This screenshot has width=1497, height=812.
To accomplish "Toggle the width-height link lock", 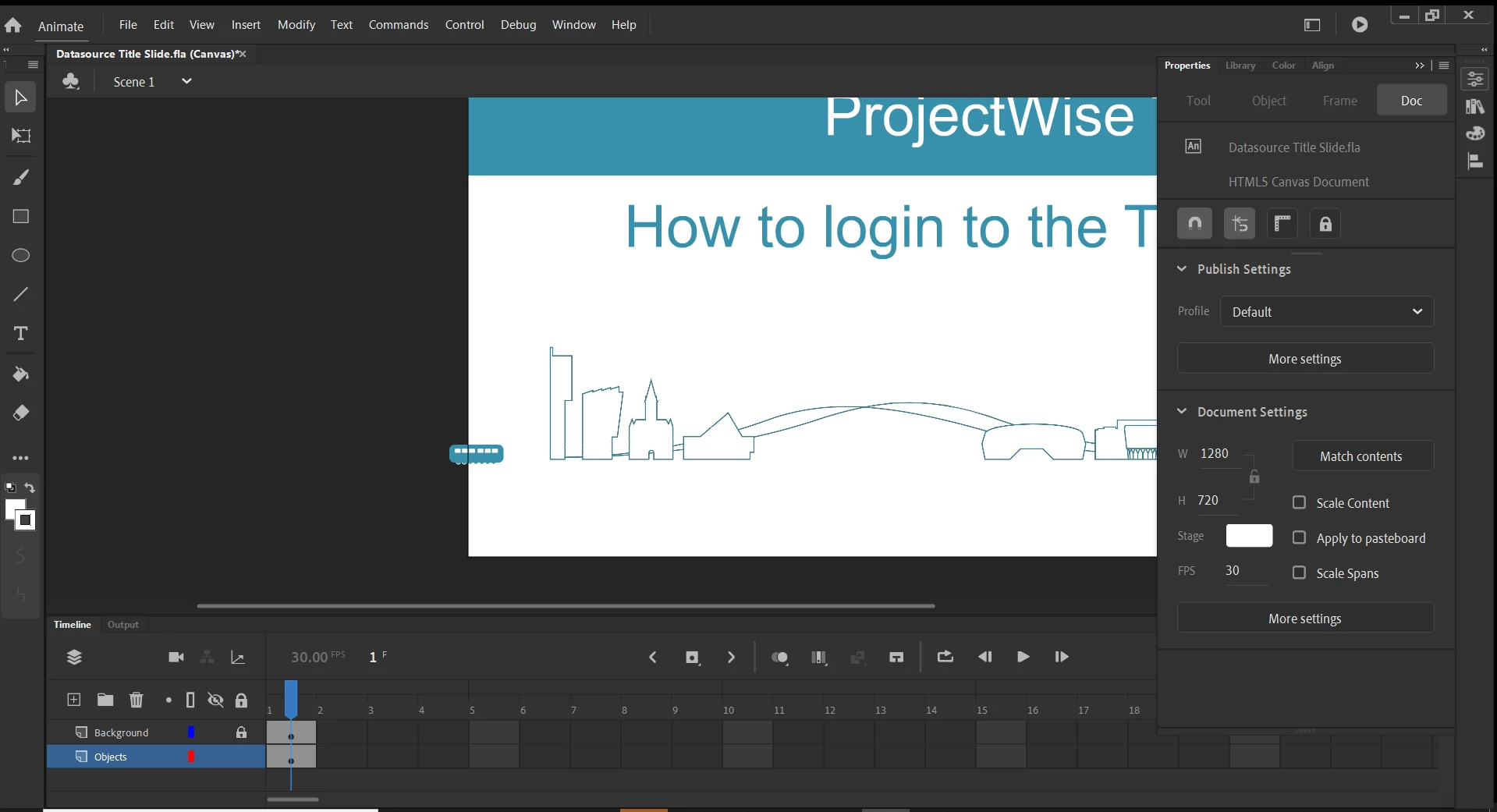I will coord(1254,477).
